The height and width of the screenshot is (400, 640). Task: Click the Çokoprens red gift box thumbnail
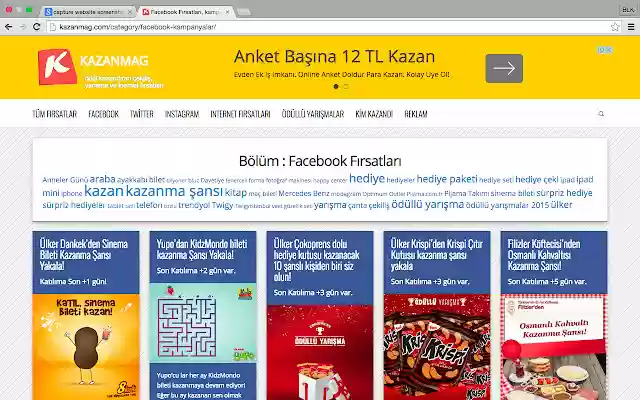pyautogui.click(x=320, y=353)
